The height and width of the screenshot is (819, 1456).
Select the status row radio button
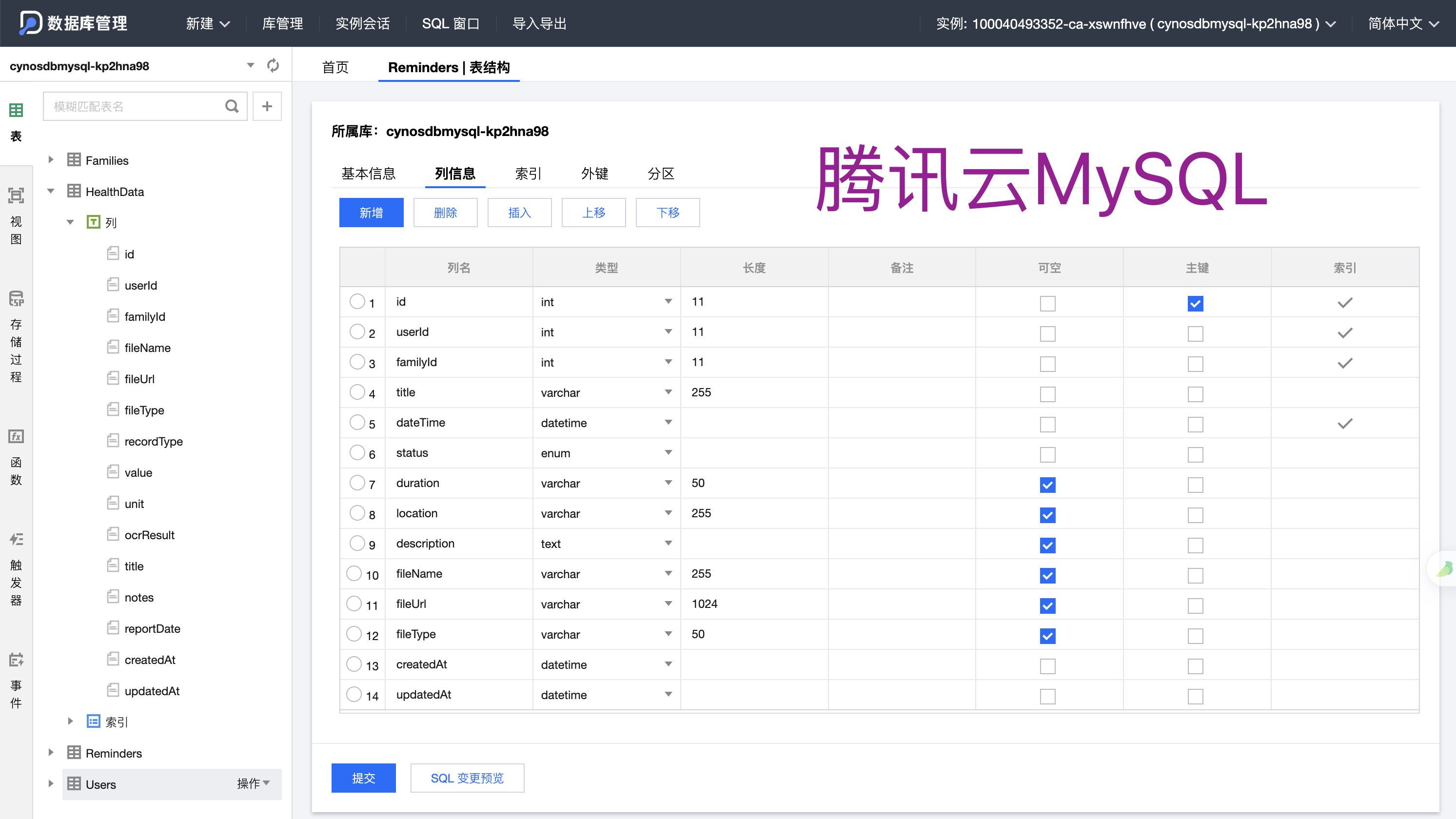click(x=357, y=452)
